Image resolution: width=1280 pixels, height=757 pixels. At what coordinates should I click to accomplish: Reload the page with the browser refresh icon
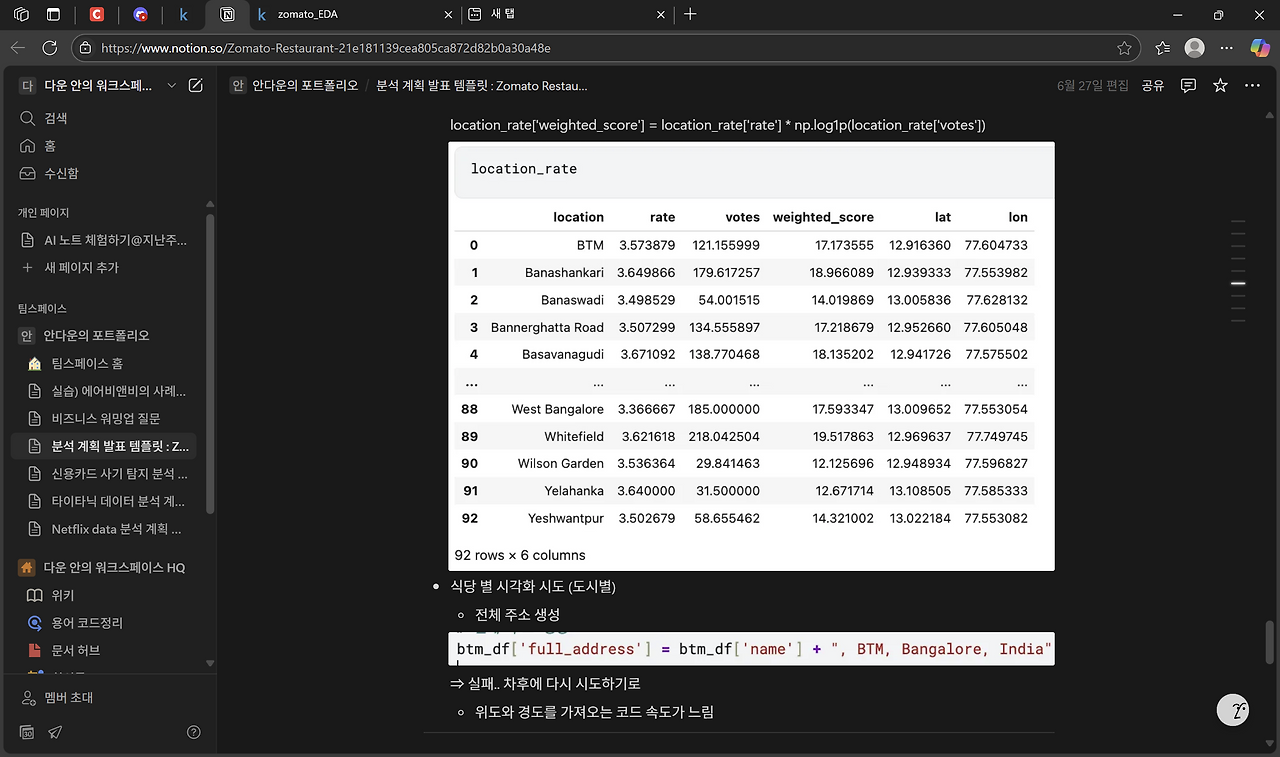(50, 47)
